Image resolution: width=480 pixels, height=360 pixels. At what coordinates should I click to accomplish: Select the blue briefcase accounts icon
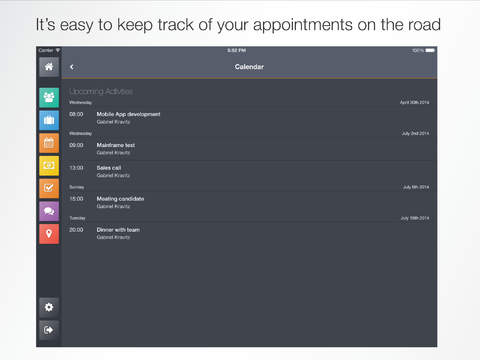pyautogui.click(x=49, y=120)
